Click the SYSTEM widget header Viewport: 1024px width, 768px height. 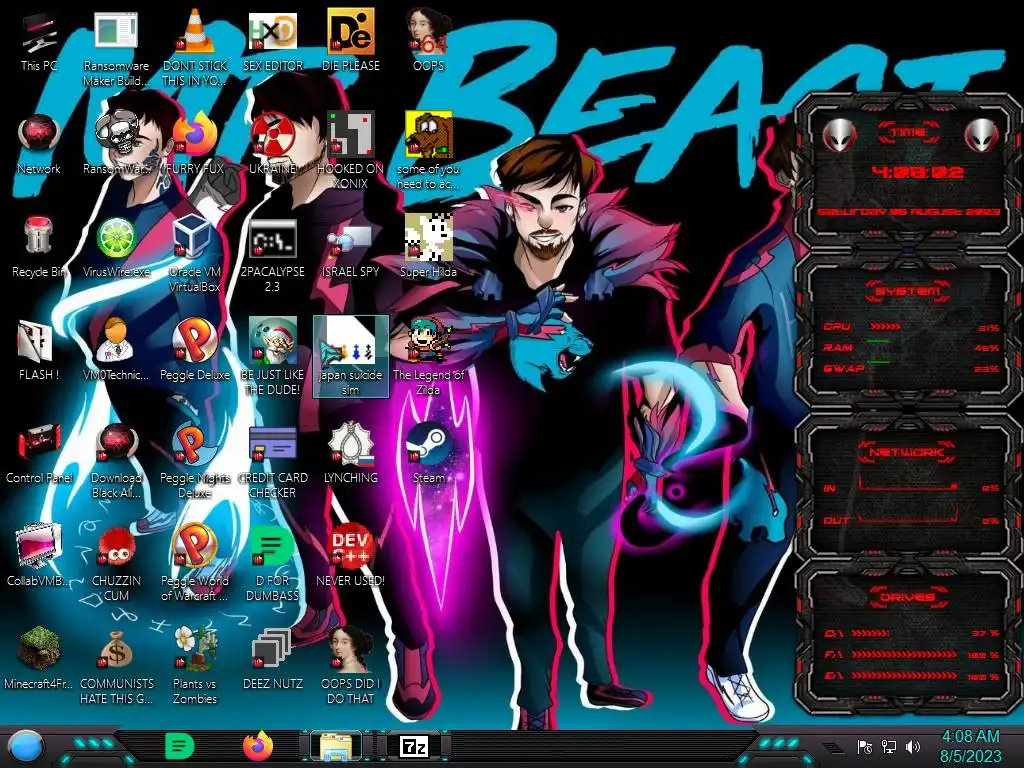[x=908, y=291]
